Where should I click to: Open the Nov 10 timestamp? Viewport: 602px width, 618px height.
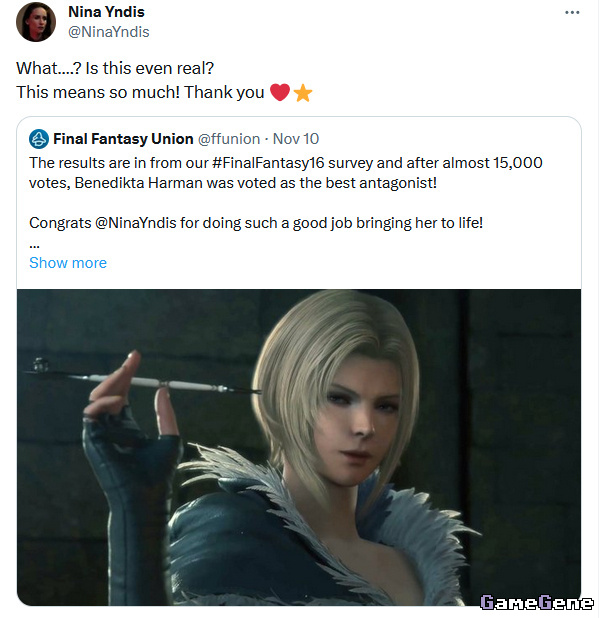[296, 139]
